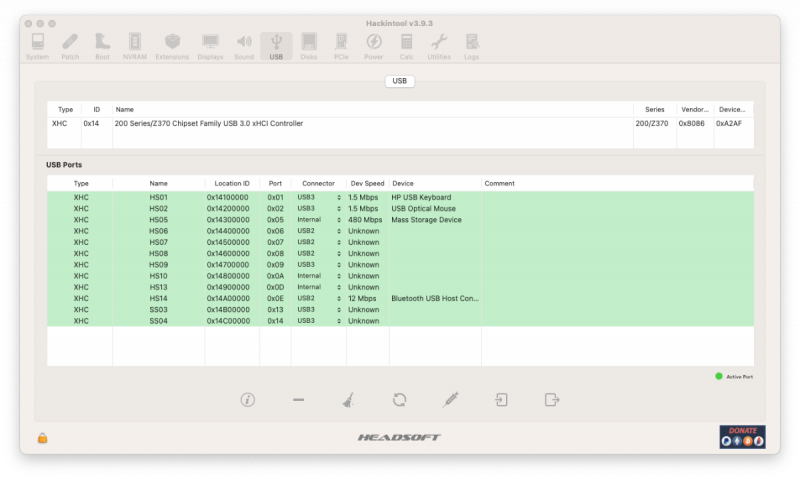Open the PCIe toolbar section
The width and height of the screenshot is (800, 479).
pos(341,46)
